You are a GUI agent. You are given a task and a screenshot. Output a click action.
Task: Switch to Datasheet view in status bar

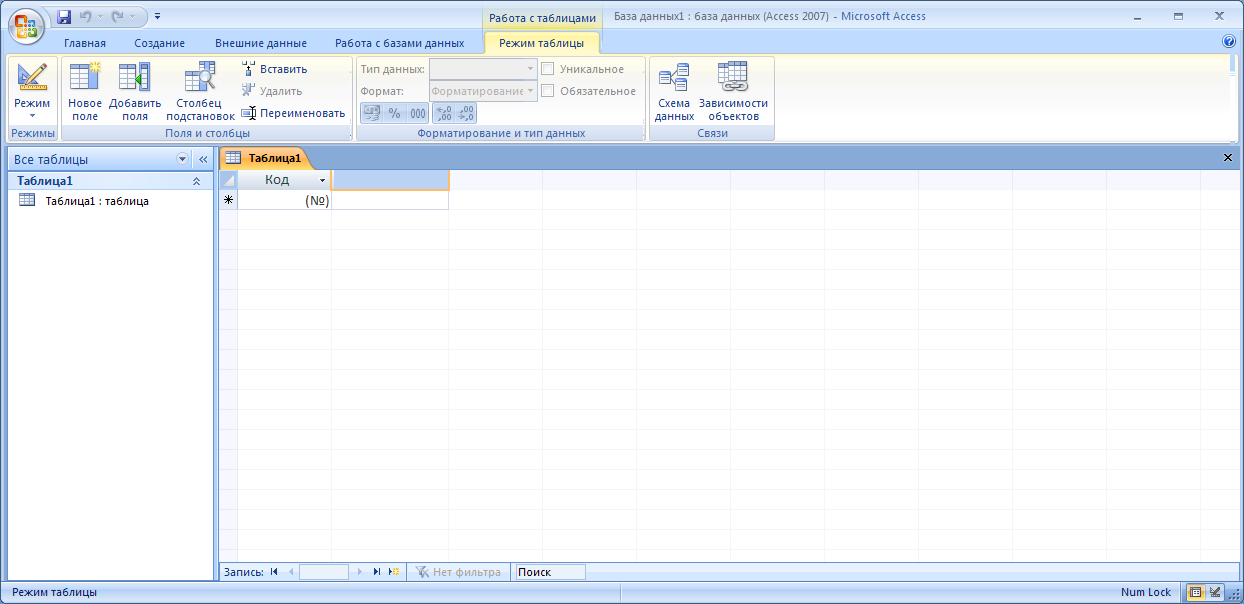coord(1195,592)
